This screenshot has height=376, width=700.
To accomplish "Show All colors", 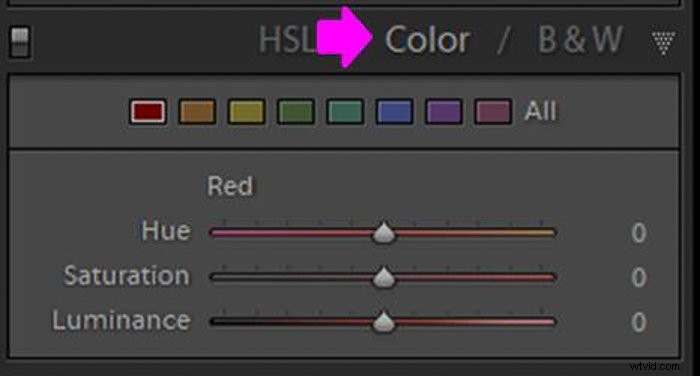I will coord(541,110).
